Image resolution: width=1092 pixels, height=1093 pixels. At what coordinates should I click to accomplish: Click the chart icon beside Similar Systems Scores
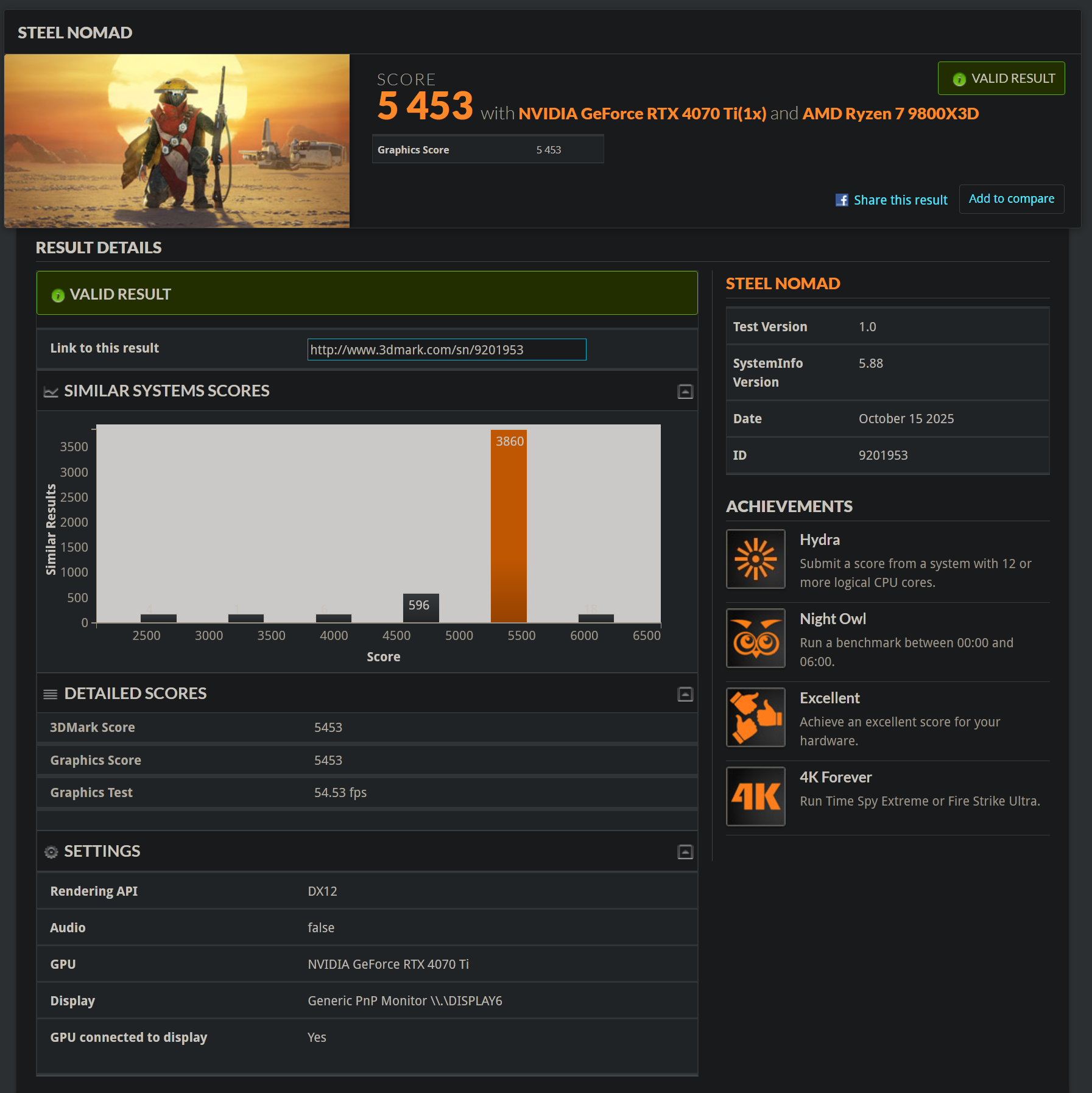51,392
